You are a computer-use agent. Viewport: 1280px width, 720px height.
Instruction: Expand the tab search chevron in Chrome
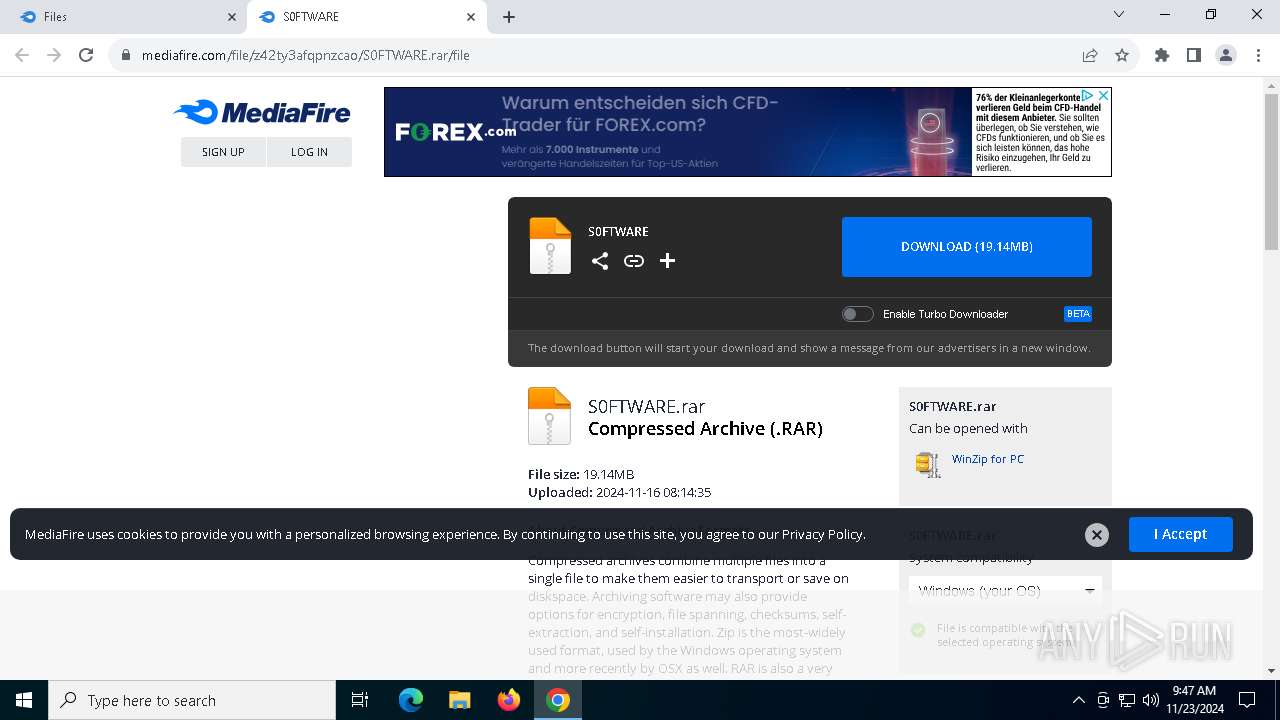point(1119,14)
